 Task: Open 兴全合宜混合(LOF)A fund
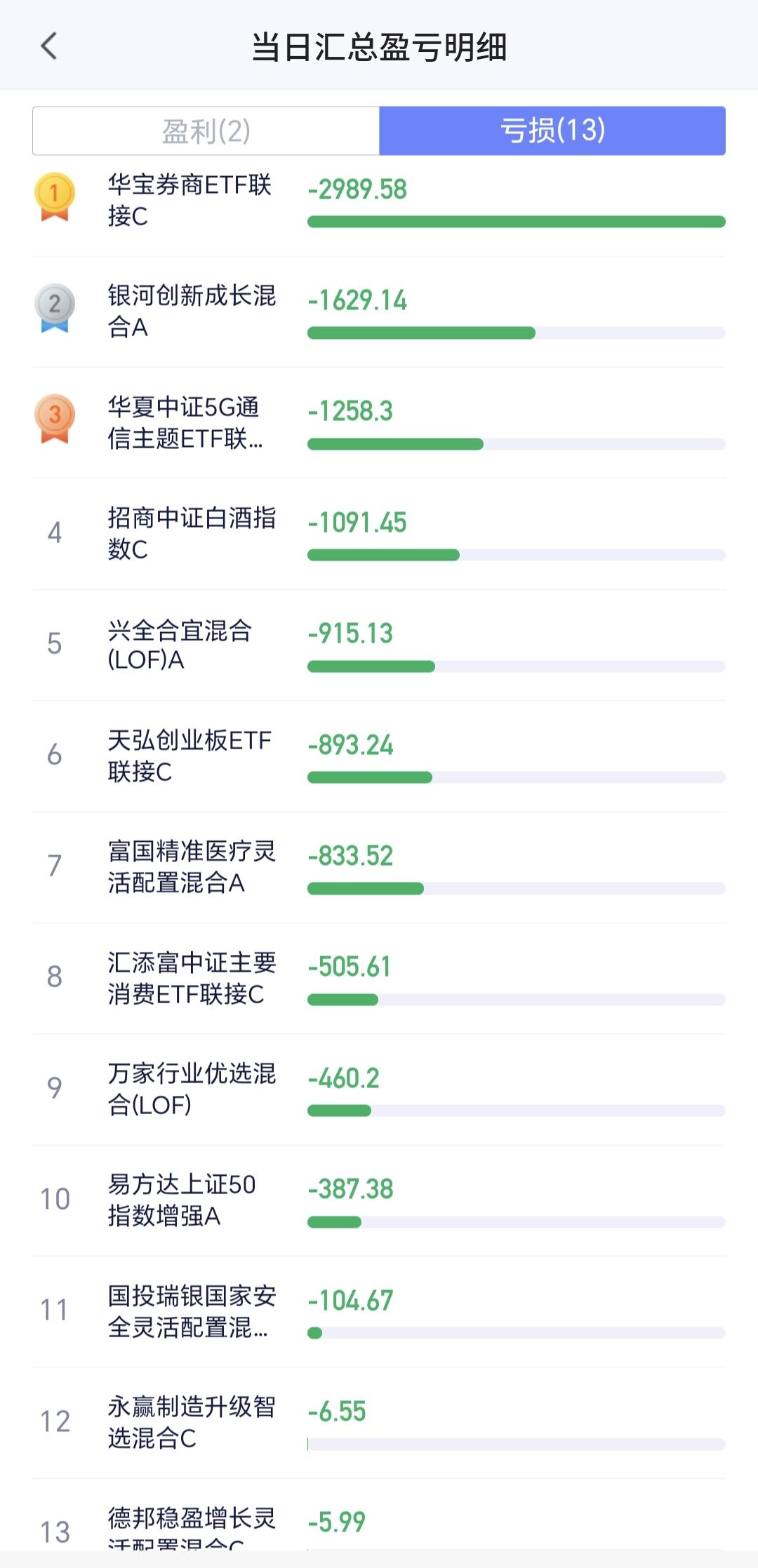click(x=180, y=645)
